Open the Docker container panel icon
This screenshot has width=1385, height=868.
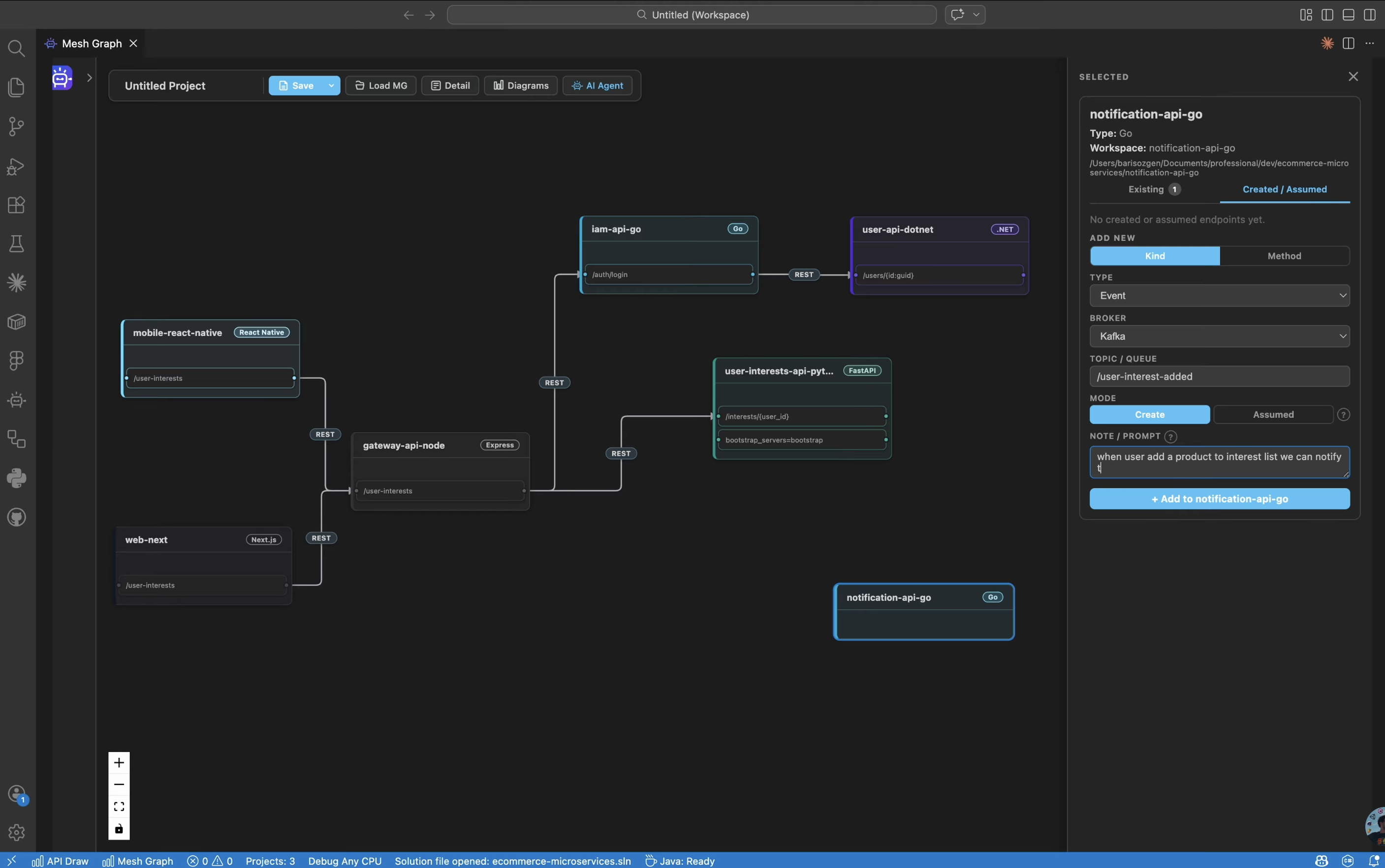coord(16,321)
